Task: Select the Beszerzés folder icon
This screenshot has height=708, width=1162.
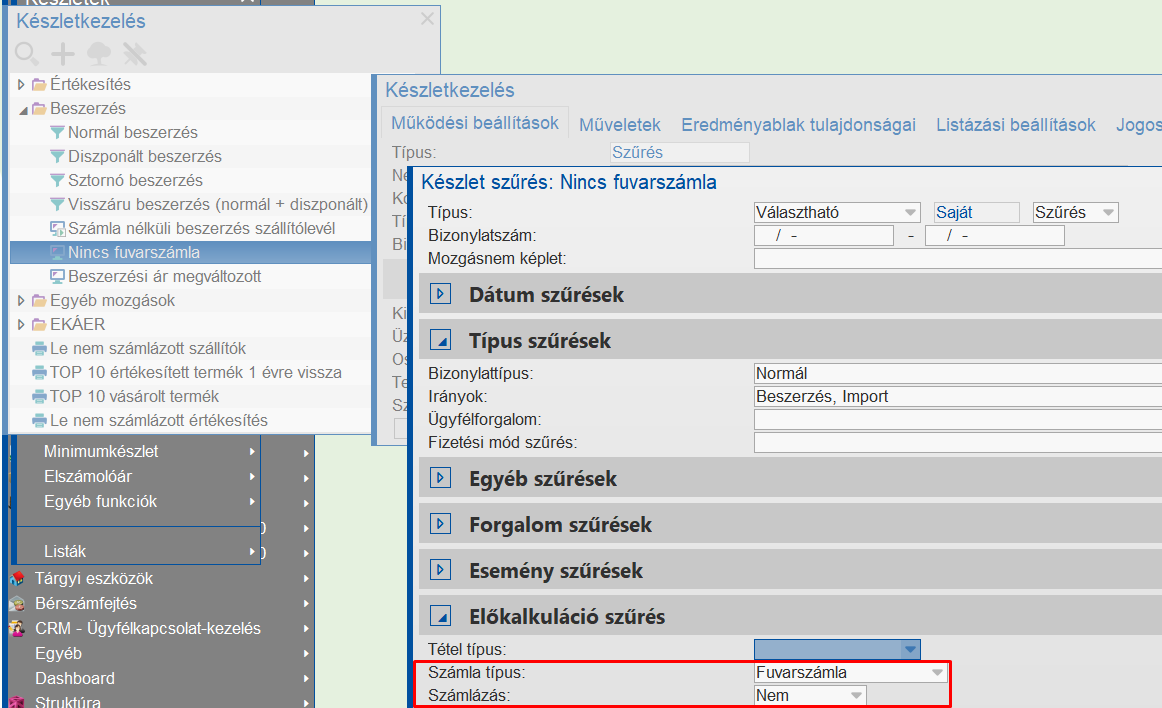Action: [39, 108]
